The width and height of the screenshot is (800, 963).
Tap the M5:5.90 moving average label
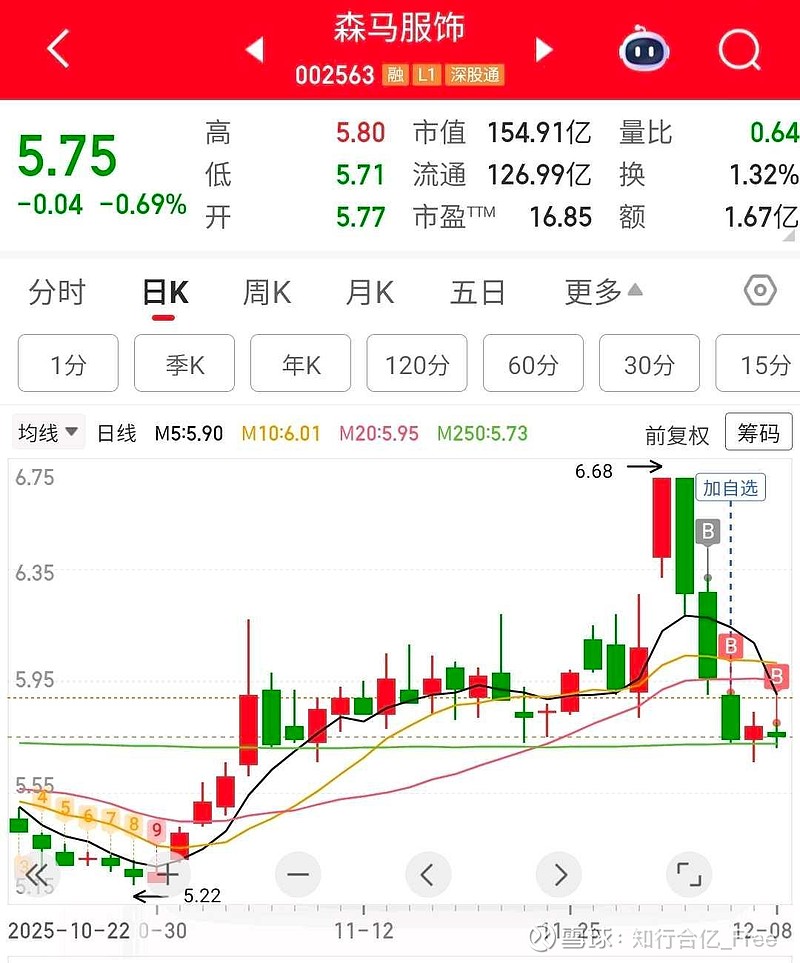[188, 434]
